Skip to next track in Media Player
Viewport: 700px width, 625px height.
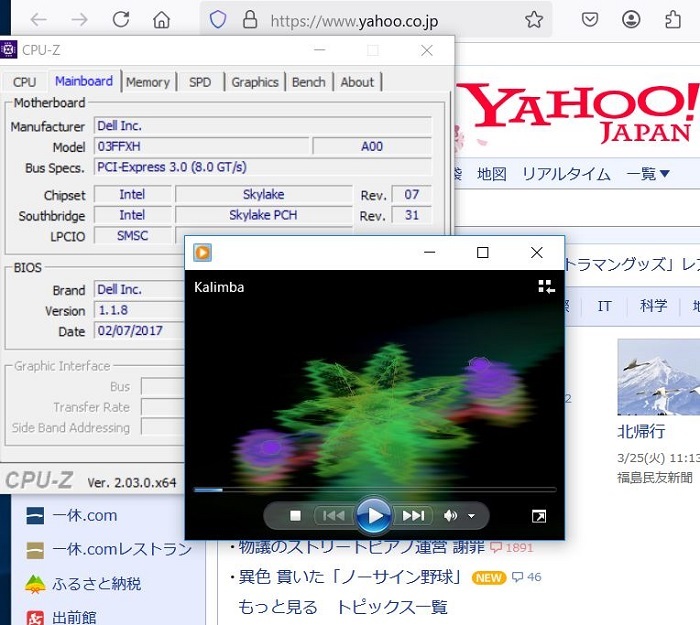(x=413, y=516)
